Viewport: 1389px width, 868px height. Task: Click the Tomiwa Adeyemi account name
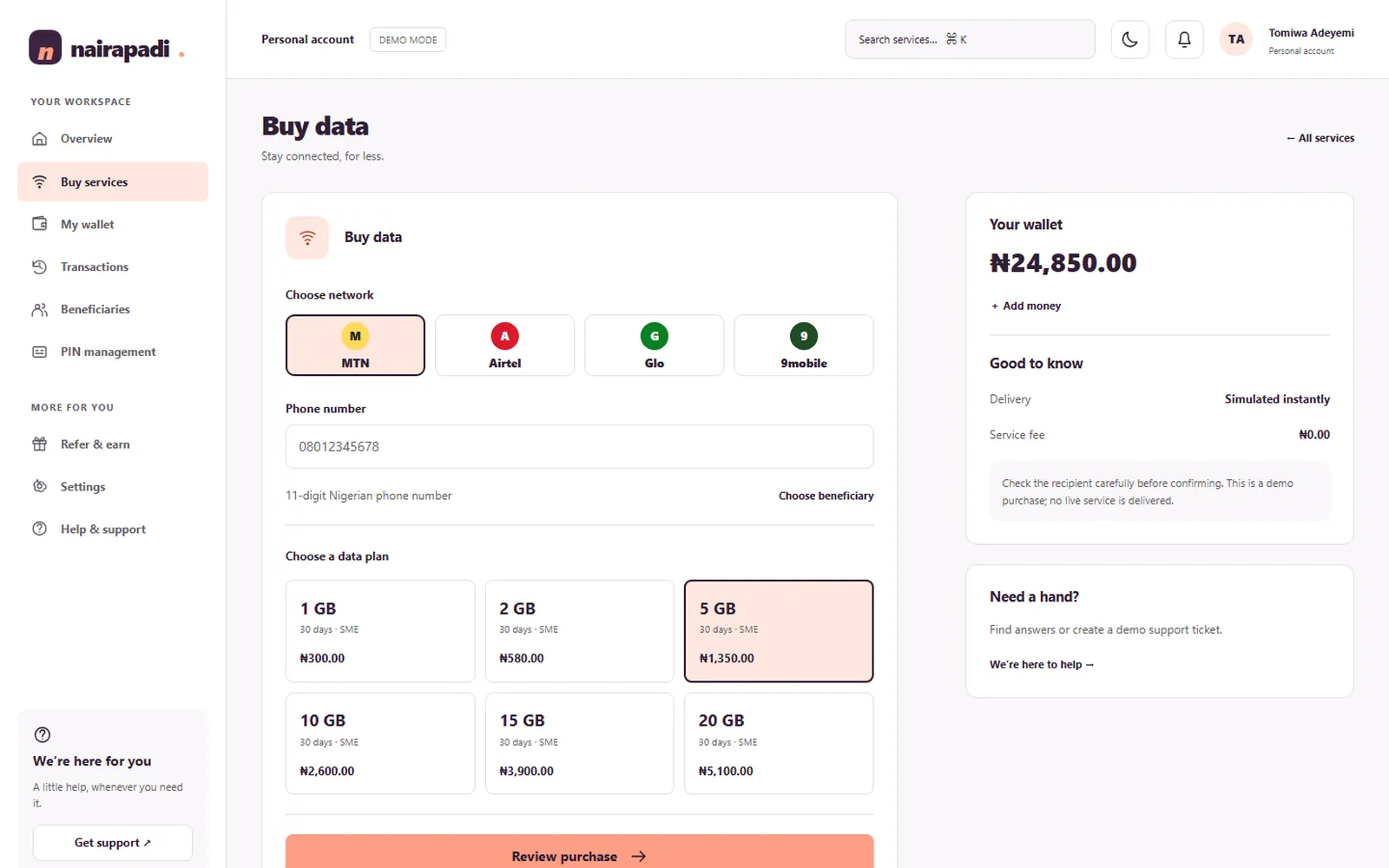coord(1311,33)
